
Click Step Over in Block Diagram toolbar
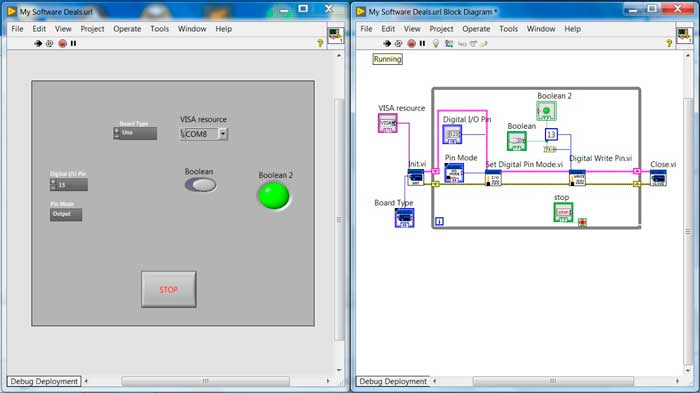click(473, 44)
